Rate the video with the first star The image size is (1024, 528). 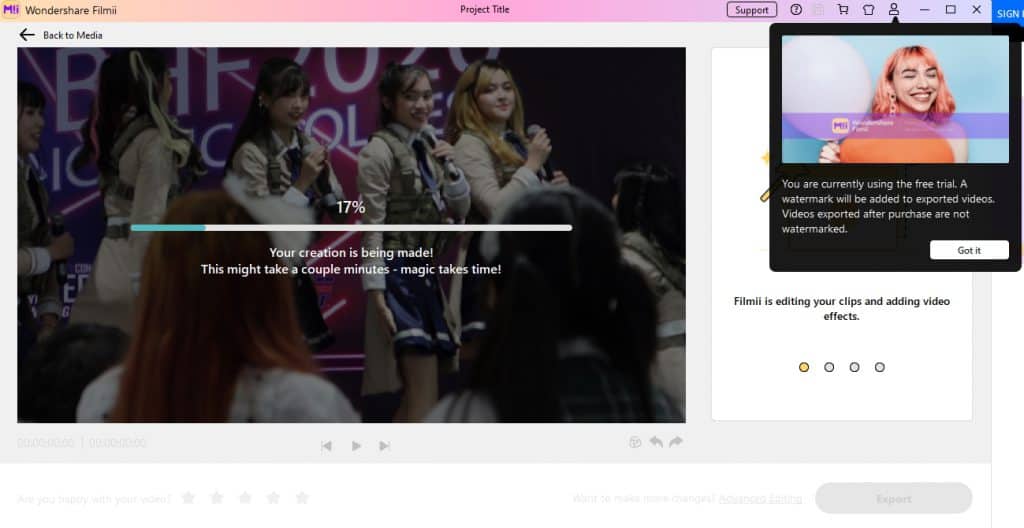[187, 497]
